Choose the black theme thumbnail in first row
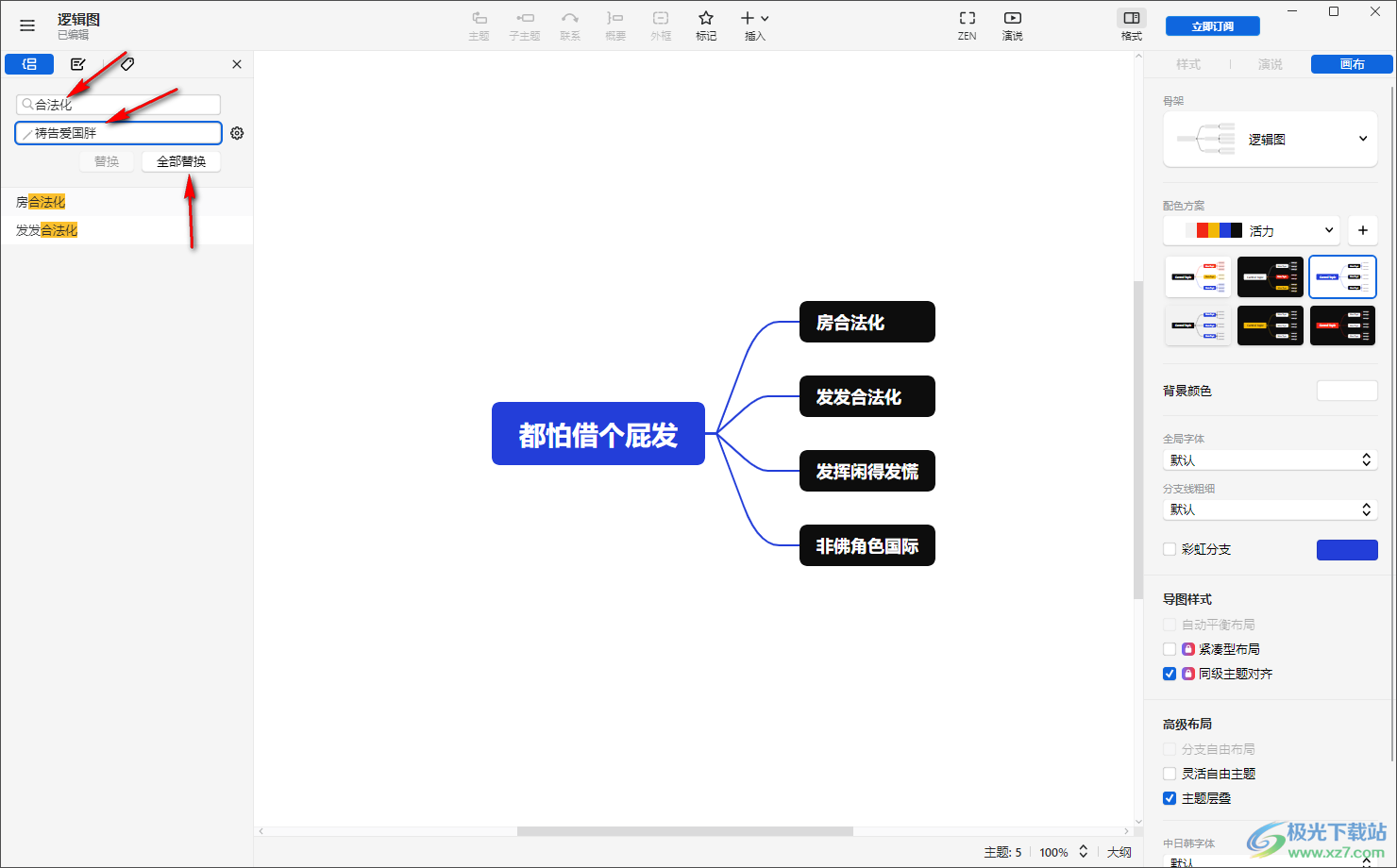The height and width of the screenshot is (868, 1397). pos(1271,276)
